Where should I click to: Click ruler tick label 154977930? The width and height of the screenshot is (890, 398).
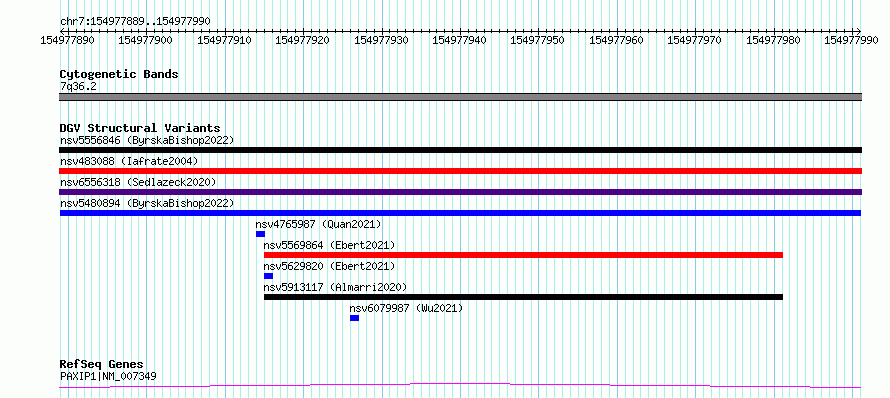point(381,40)
